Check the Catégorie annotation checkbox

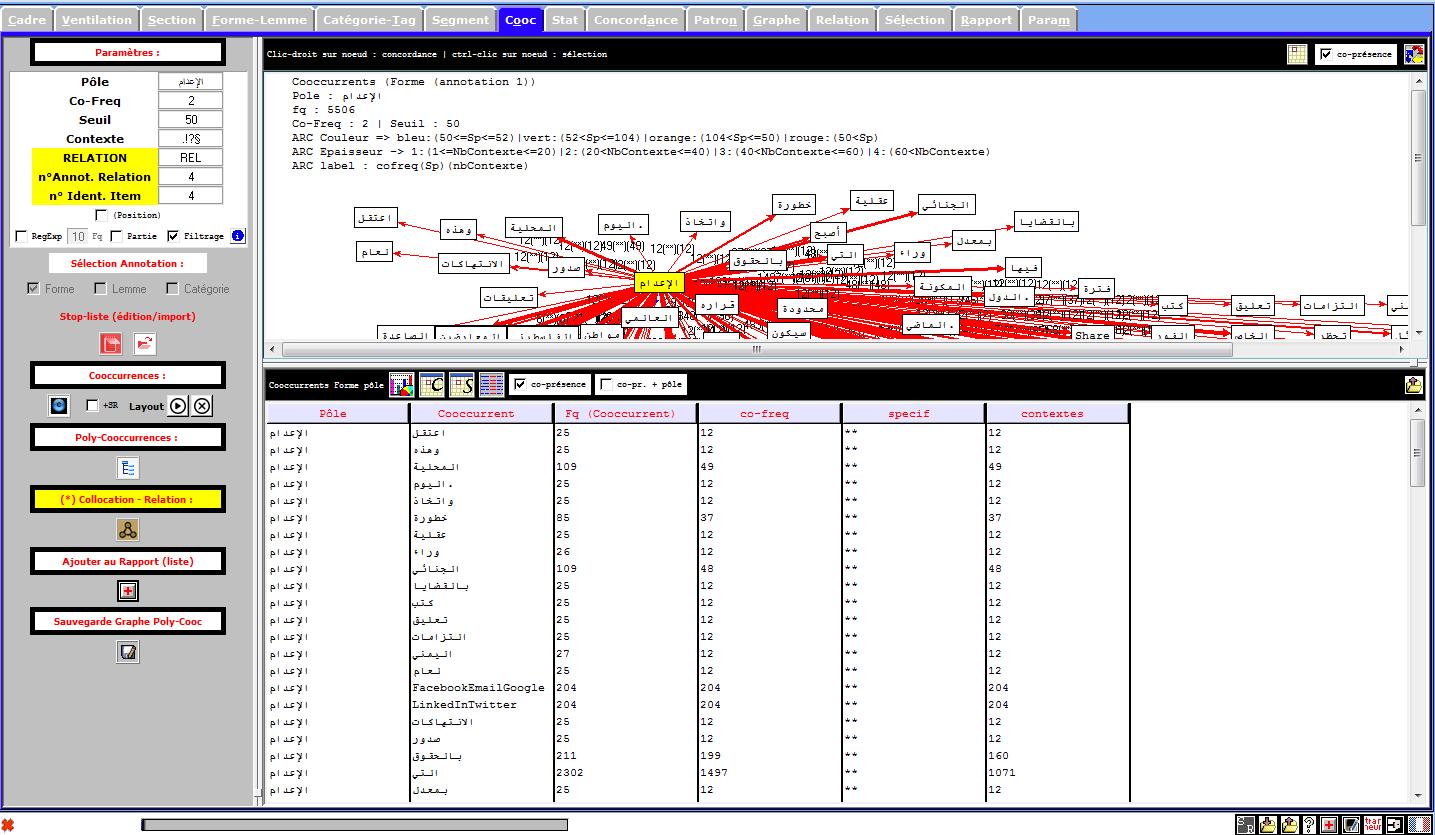[x=172, y=289]
